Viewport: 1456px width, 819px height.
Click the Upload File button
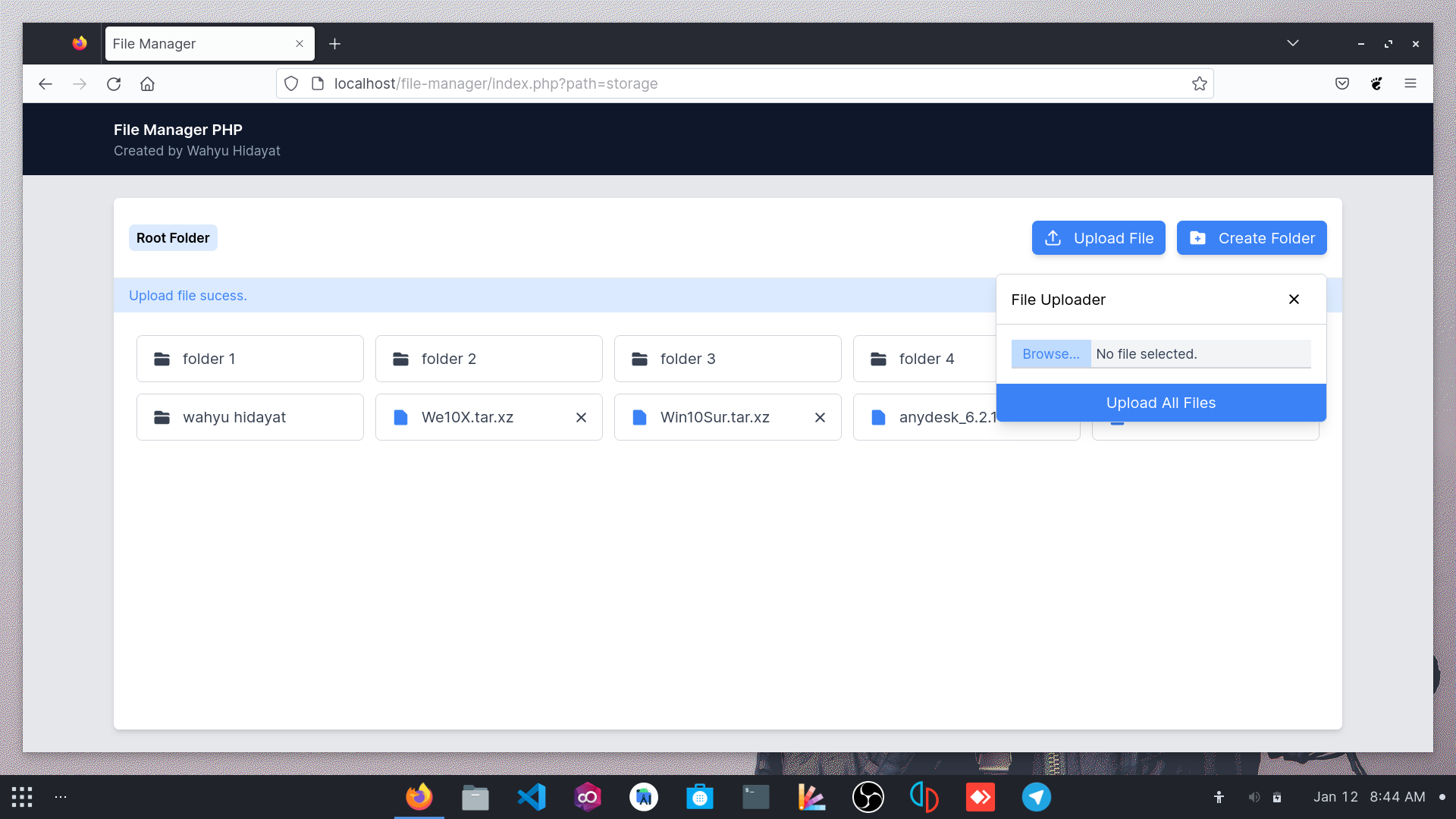pos(1098,238)
